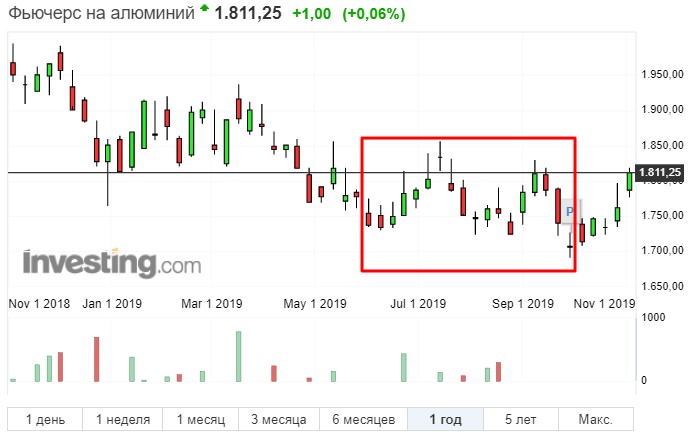Click the active 1 год tab
The image size is (693, 440).
click(446, 419)
